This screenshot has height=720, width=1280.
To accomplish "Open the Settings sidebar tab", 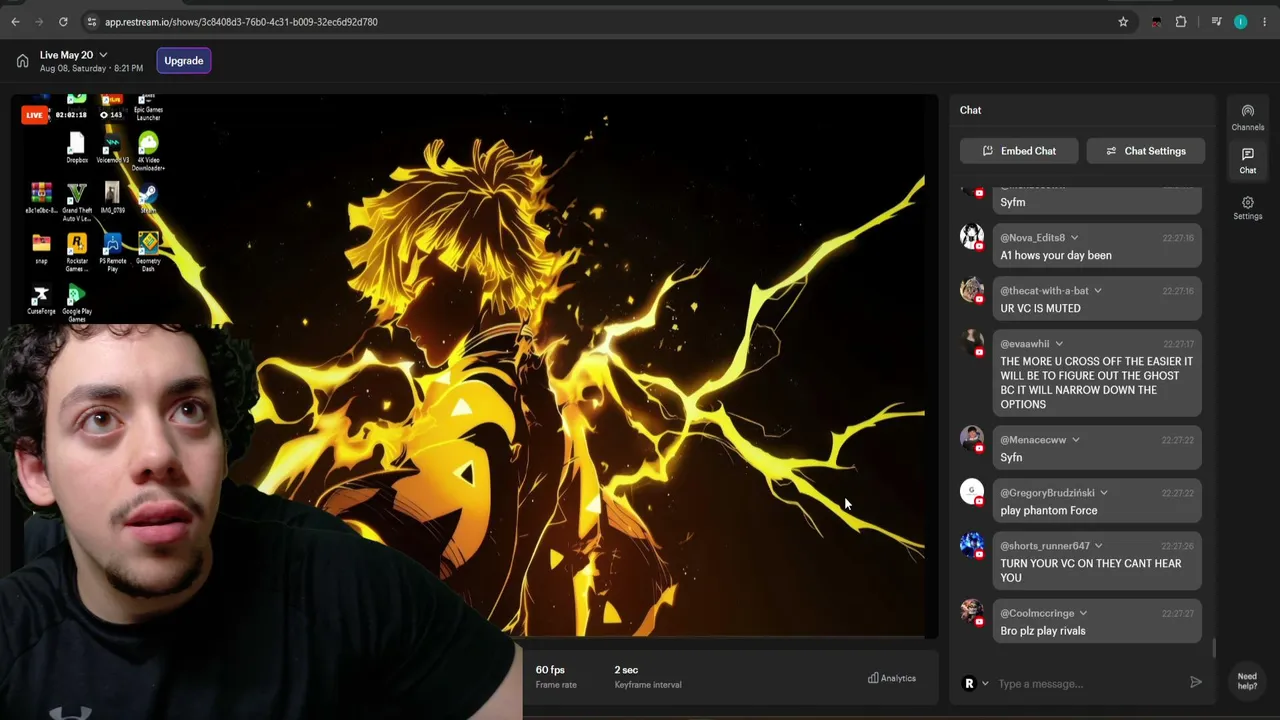I will tap(1248, 208).
